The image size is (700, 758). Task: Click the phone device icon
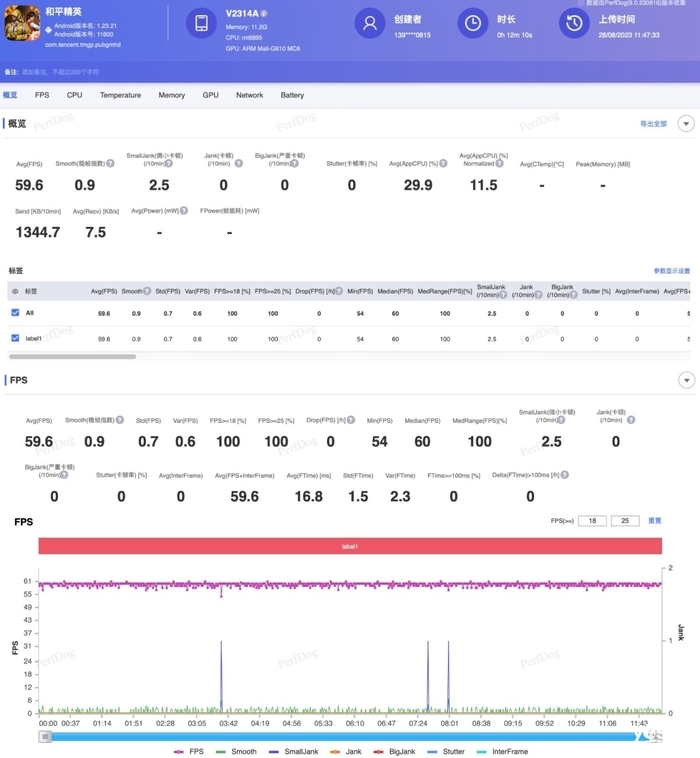point(202,23)
